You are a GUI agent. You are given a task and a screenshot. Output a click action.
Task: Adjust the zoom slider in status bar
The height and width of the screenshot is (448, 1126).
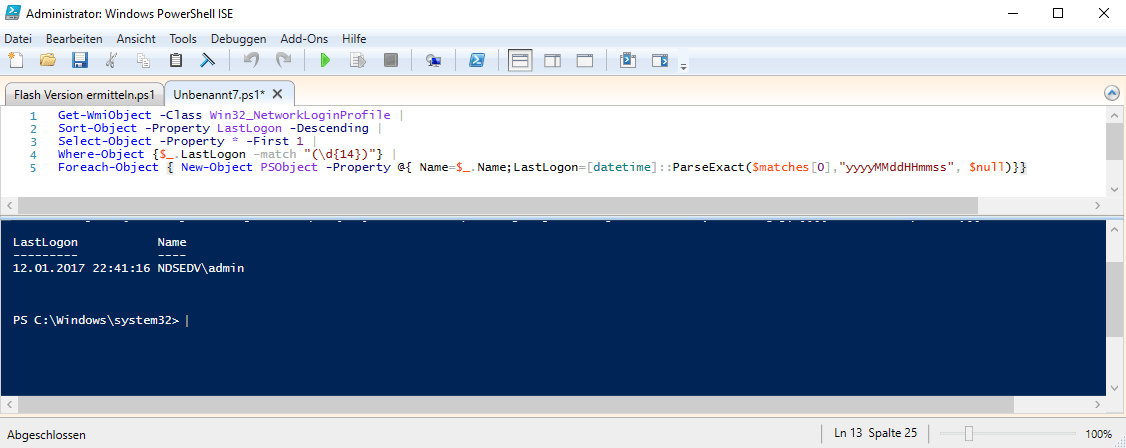point(969,434)
